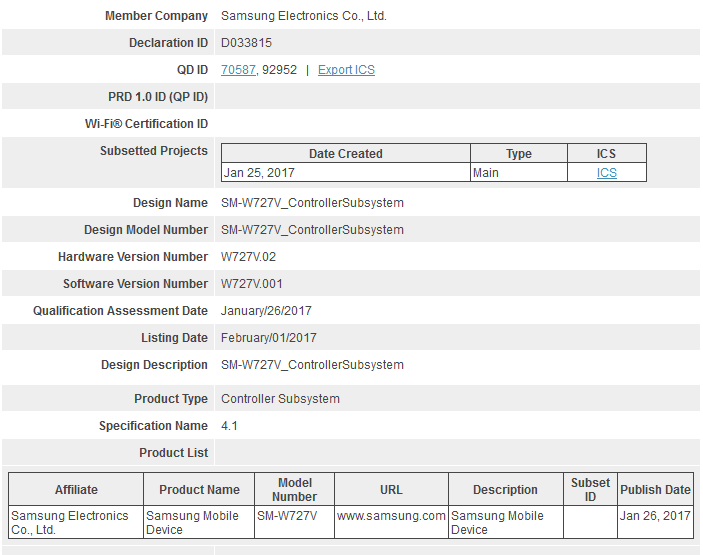
Task: Click the URL column header
Action: [391, 489]
